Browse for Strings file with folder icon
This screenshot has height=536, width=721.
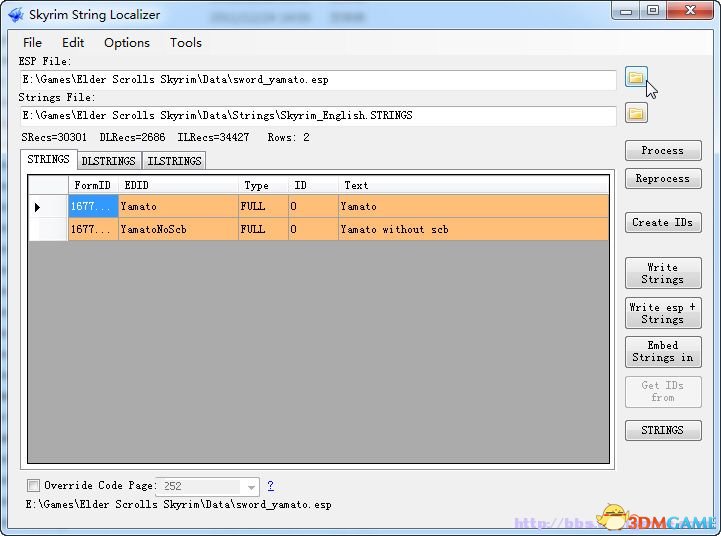(636, 113)
